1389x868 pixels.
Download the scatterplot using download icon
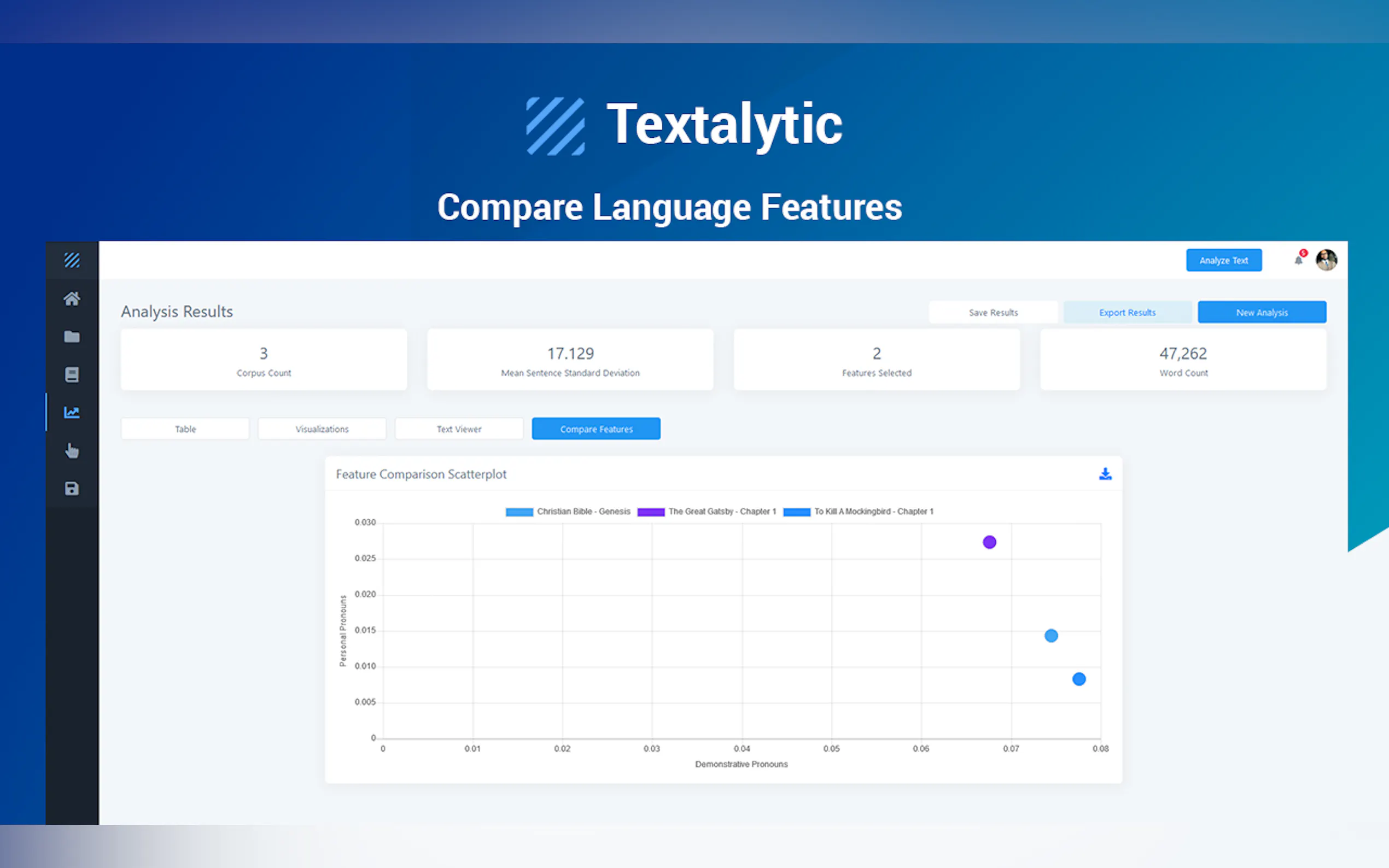coord(1105,474)
